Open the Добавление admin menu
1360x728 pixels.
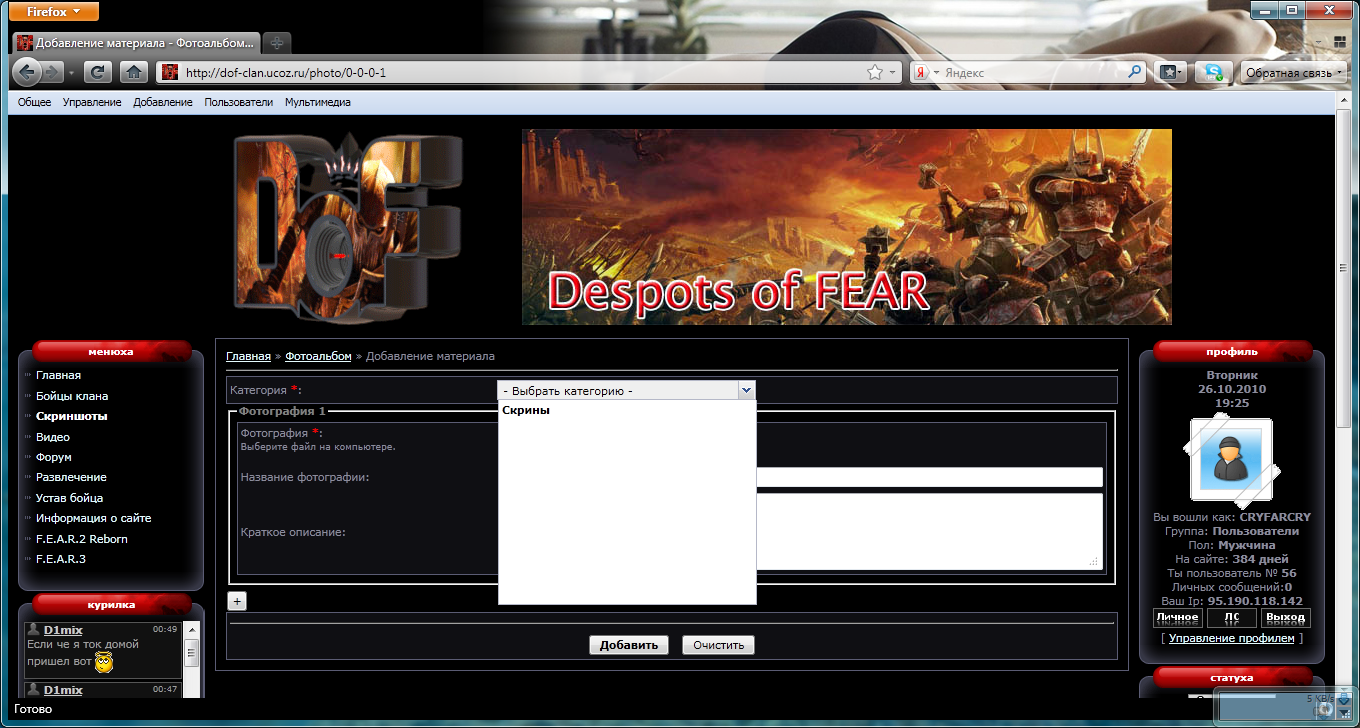pyautogui.click(x=163, y=102)
